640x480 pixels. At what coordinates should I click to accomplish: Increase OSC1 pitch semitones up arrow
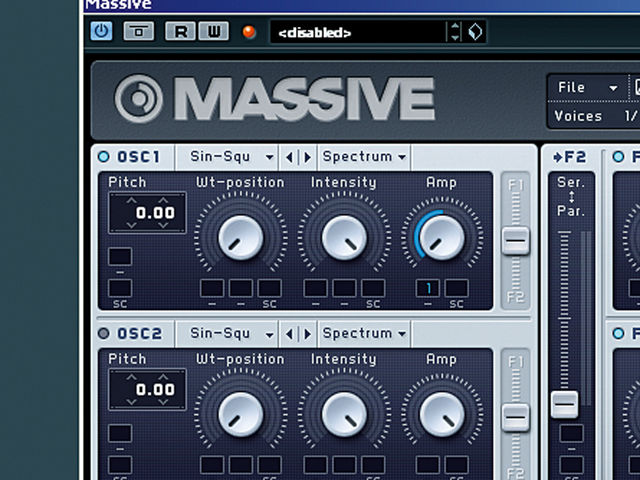tap(131, 200)
